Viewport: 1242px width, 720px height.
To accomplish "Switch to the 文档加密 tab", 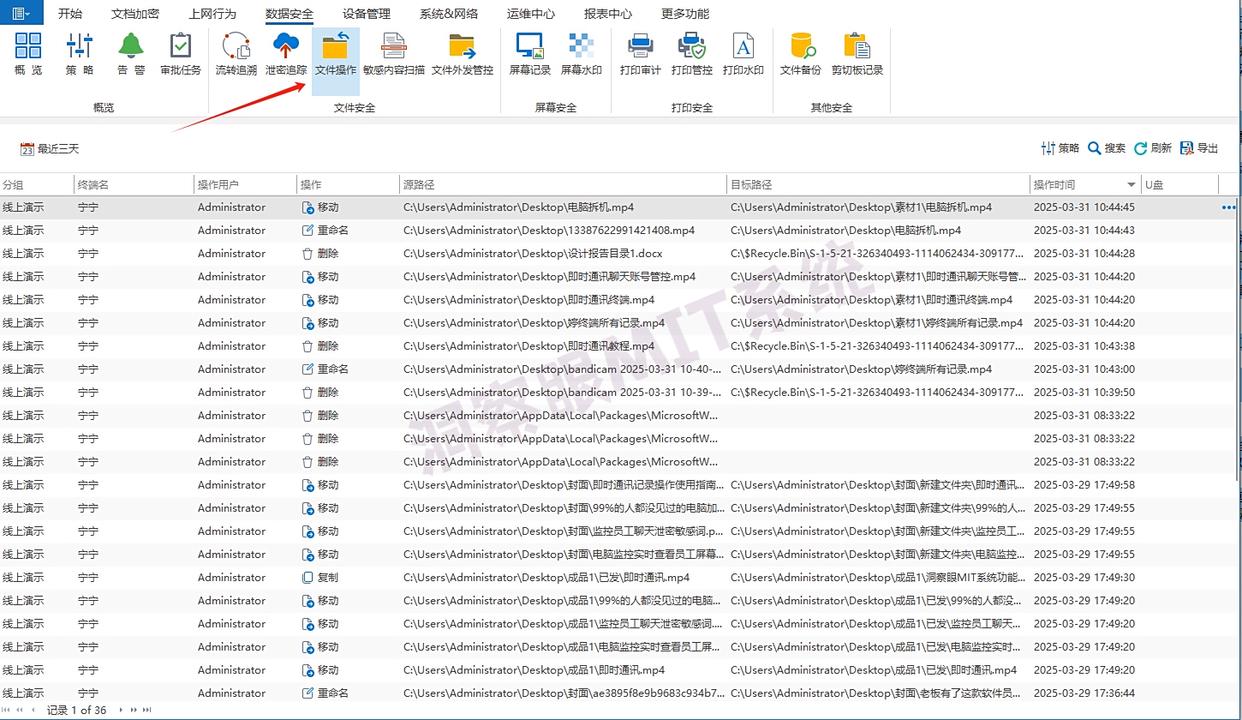I will click(x=135, y=14).
